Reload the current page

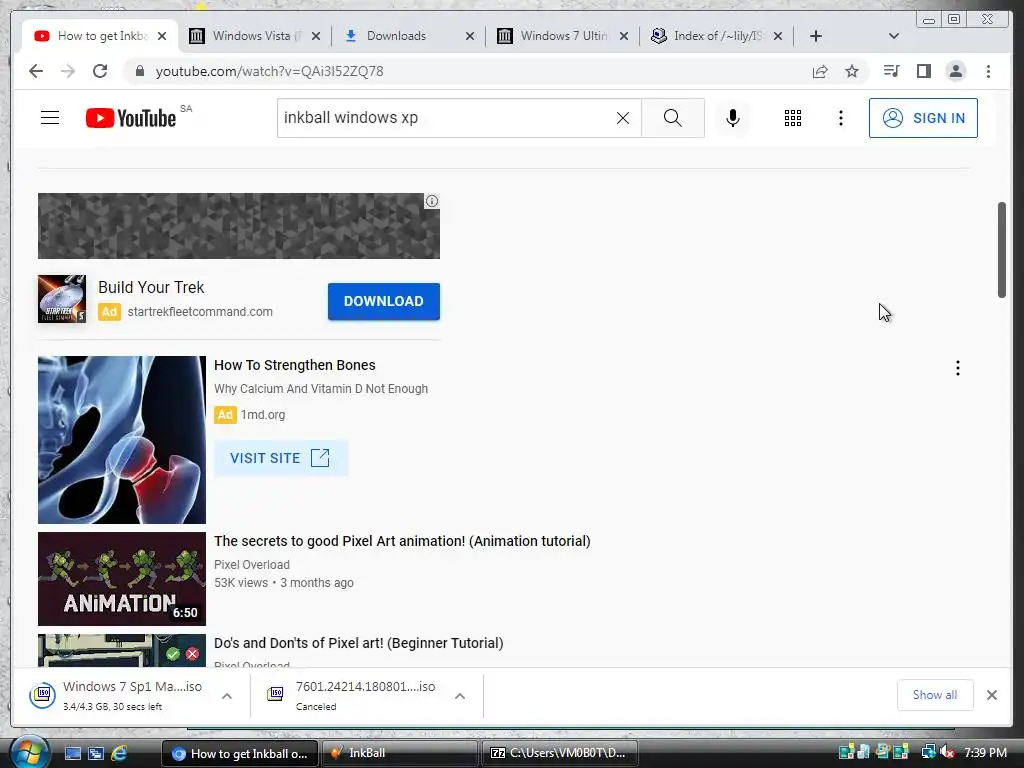tap(100, 71)
